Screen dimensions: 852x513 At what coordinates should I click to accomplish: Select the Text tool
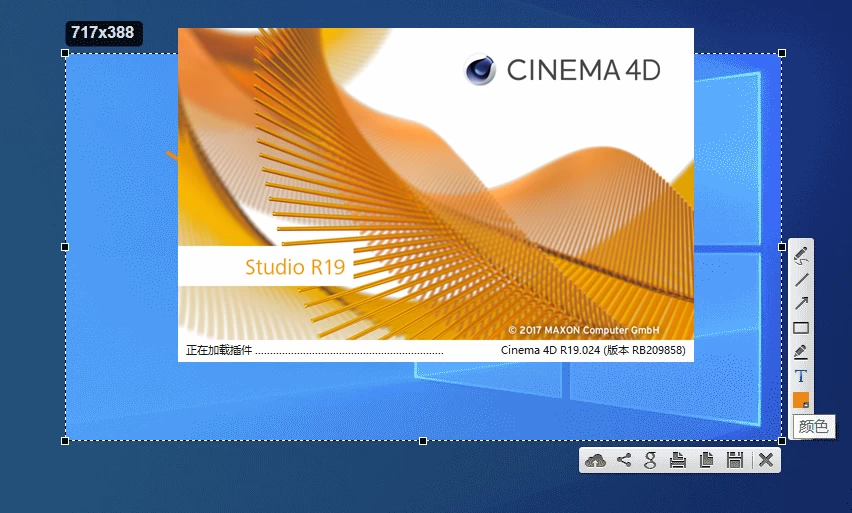pos(801,376)
